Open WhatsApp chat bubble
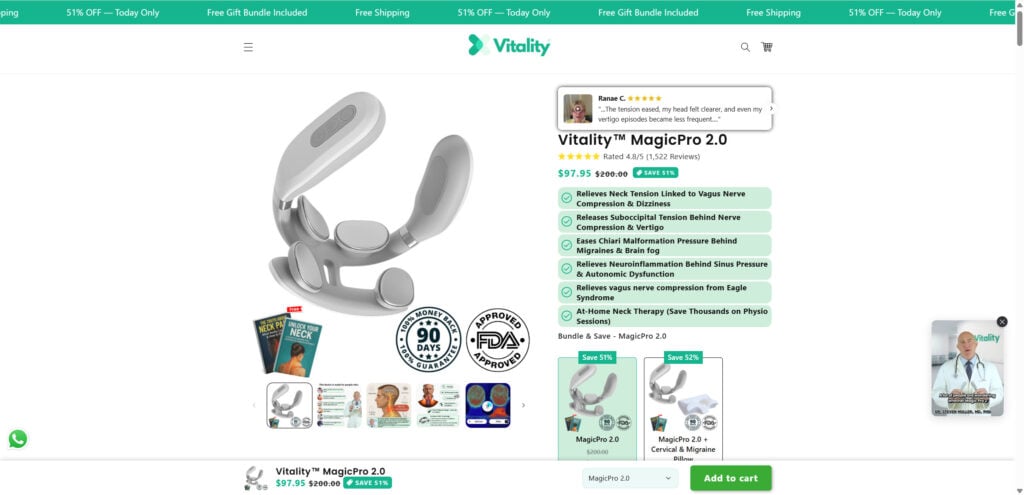Screen dimensions: 1024x495 (18, 439)
